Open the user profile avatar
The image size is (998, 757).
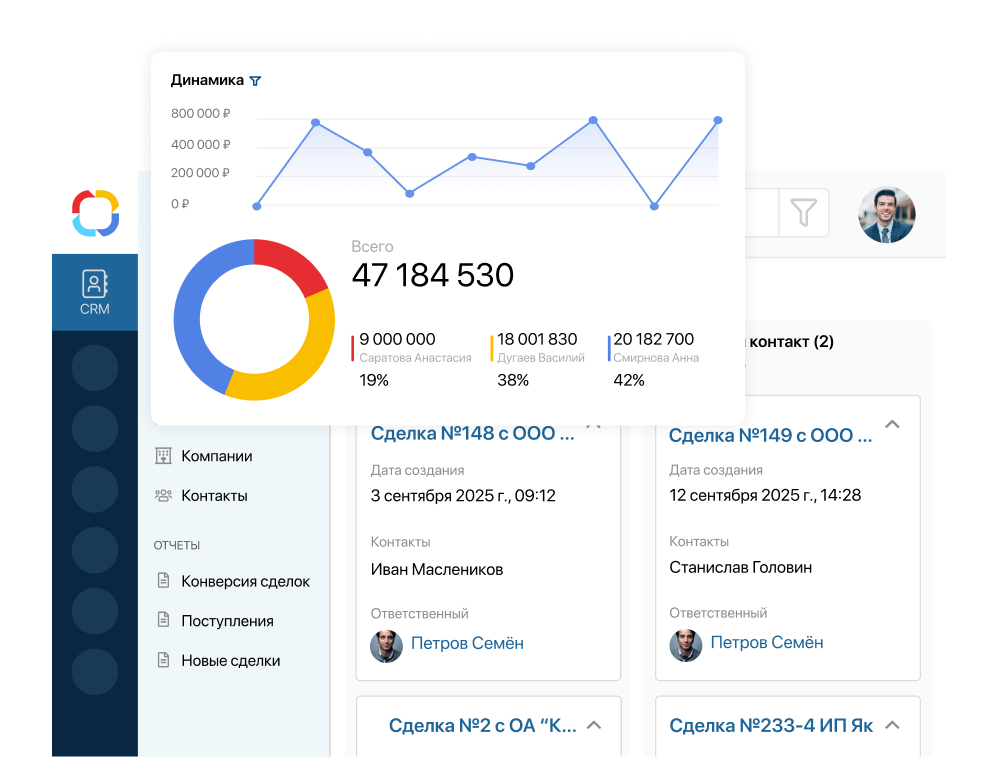pos(886,215)
